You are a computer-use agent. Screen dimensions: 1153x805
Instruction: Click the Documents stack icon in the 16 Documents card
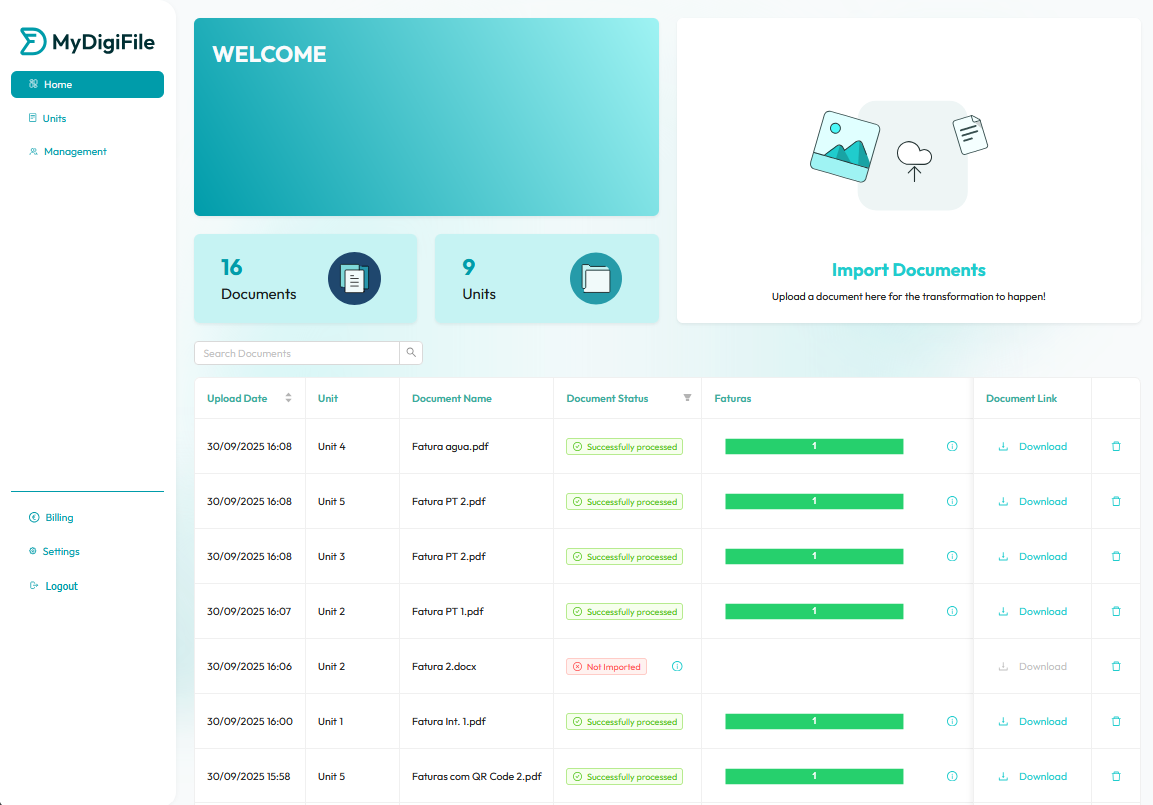(x=354, y=278)
